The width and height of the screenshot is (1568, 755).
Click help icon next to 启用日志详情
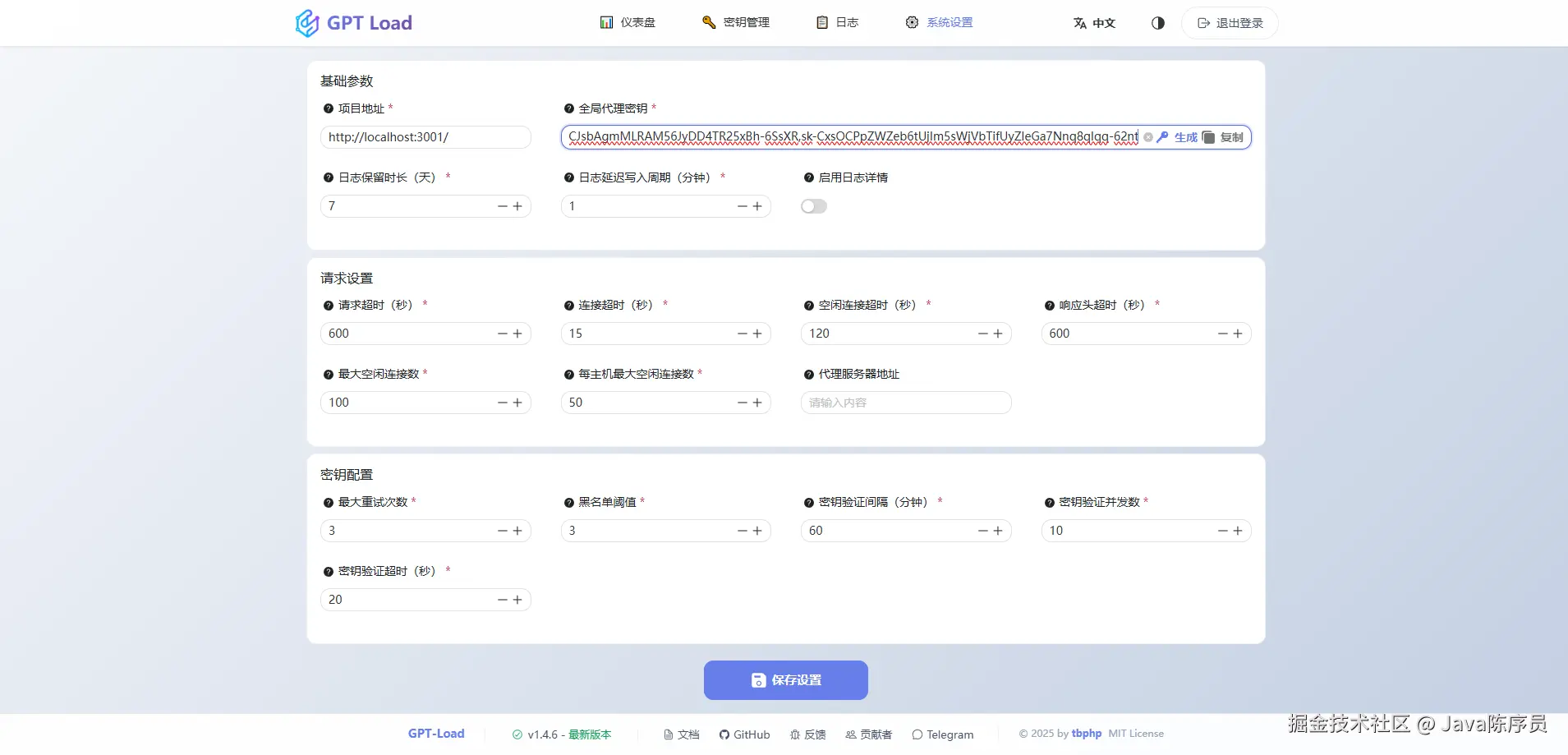[809, 177]
